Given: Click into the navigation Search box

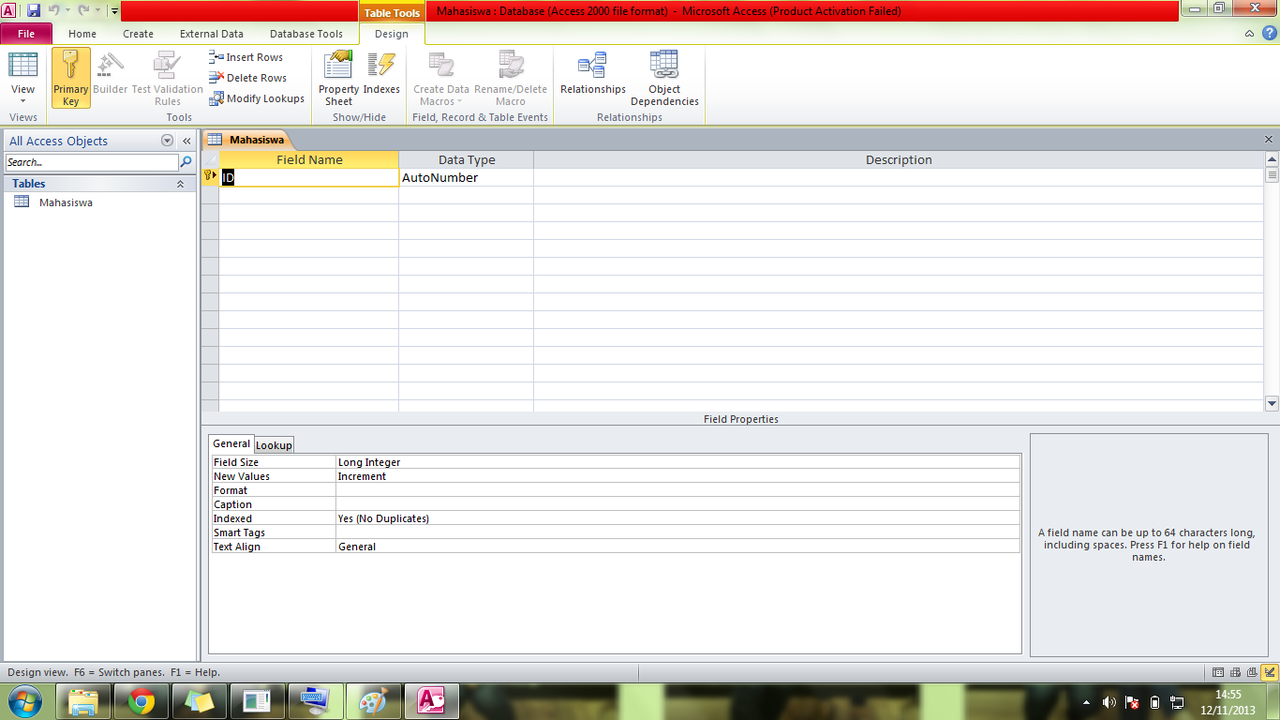Looking at the screenshot, I should tap(91, 162).
